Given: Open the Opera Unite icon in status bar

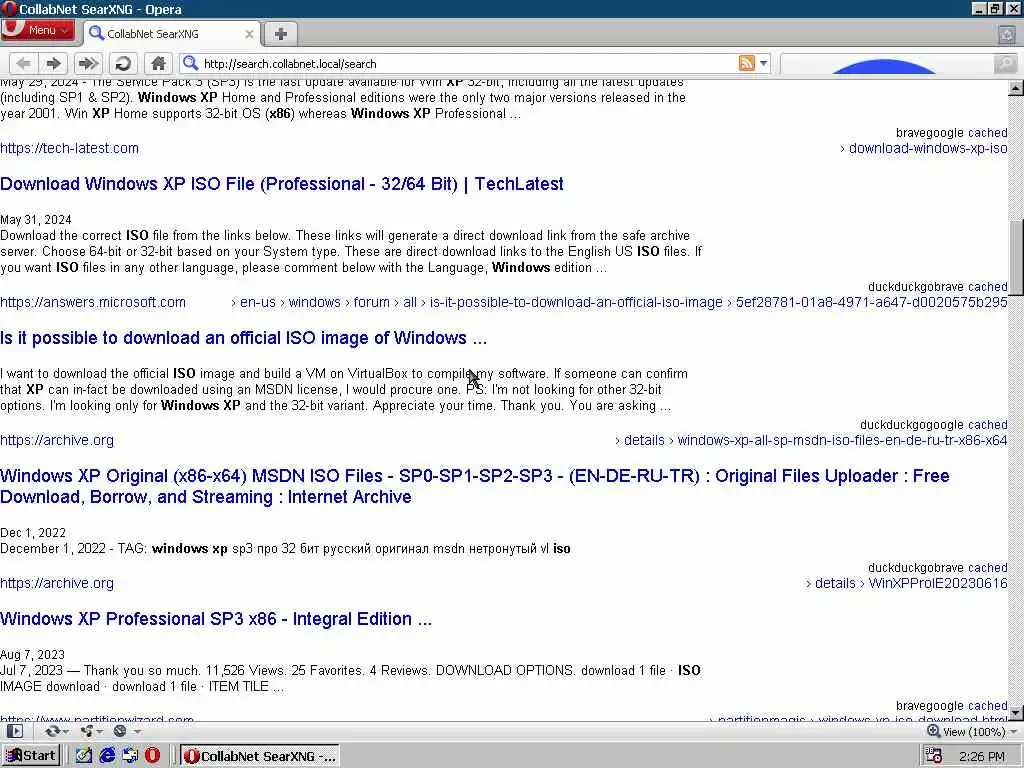Looking at the screenshot, I should [x=86, y=731].
